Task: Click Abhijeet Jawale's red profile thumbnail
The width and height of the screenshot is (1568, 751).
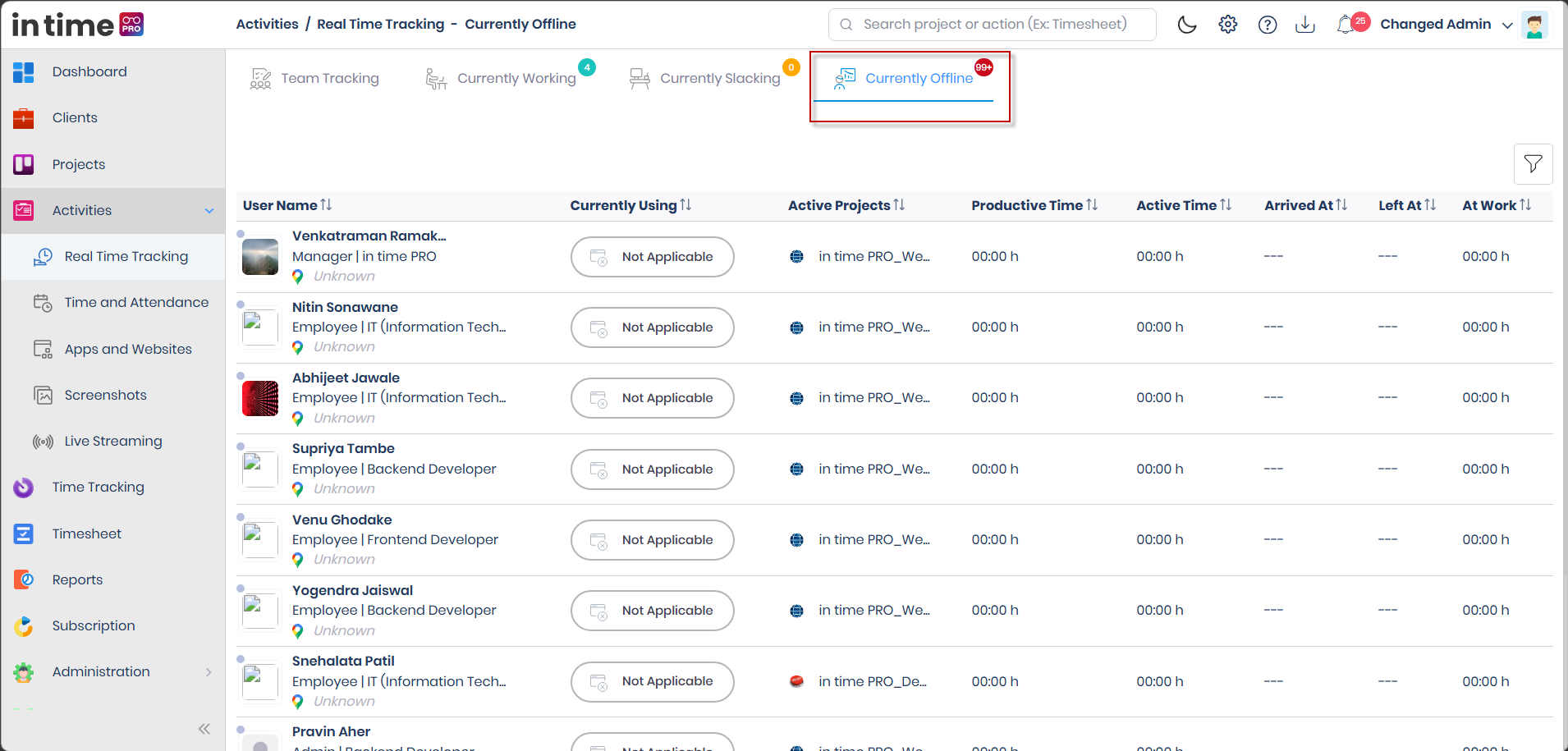Action: click(260, 398)
